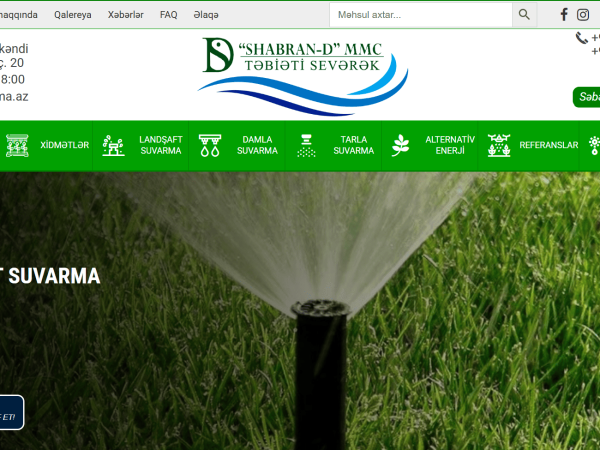The image size is (600, 450).
Task: Click the Referanslar menu icon
Action: point(498,145)
